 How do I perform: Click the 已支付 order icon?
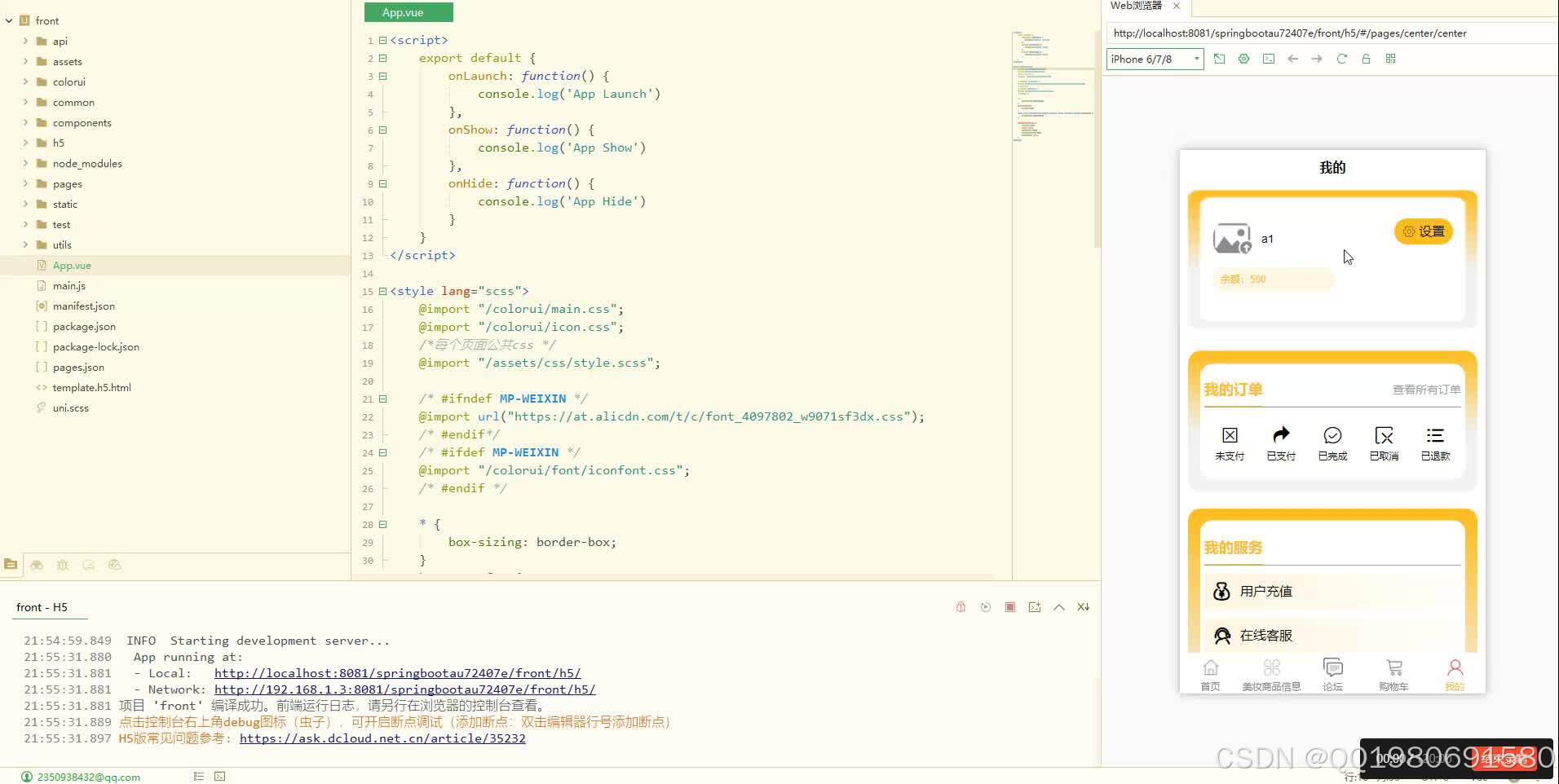(1281, 435)
